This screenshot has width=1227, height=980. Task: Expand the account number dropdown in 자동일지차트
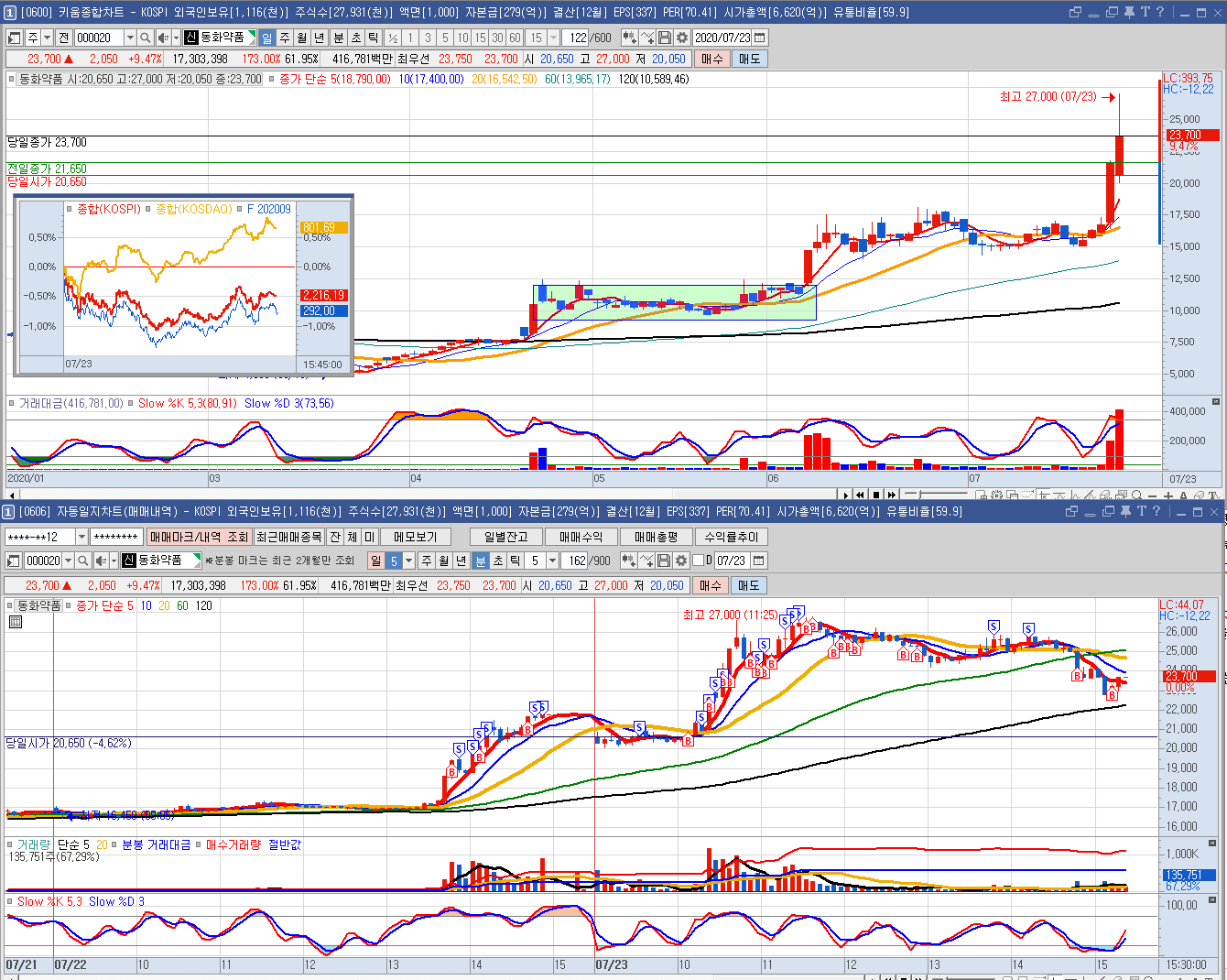coord(81,537)
